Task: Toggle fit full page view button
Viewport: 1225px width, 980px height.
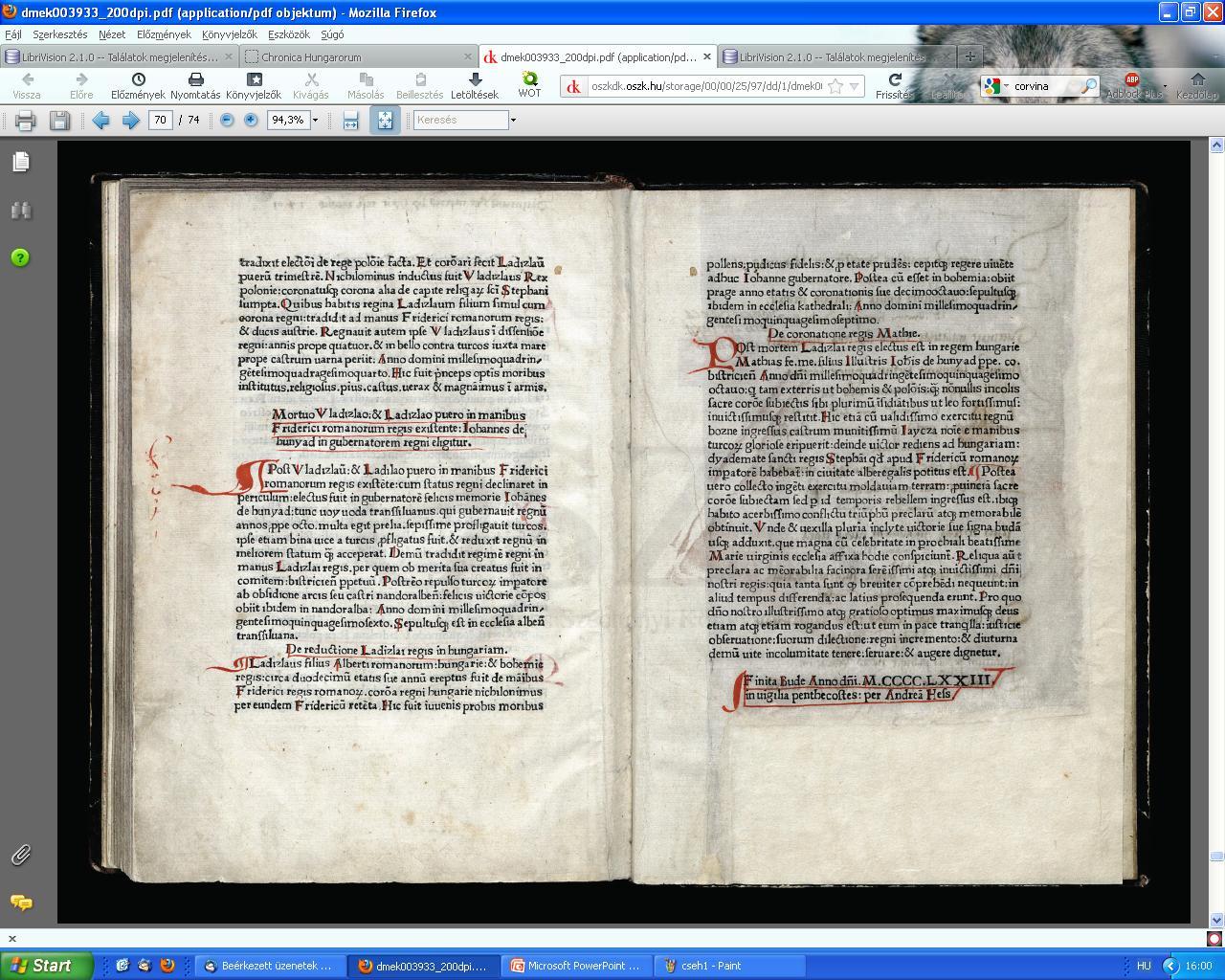Action: [385, 120]
